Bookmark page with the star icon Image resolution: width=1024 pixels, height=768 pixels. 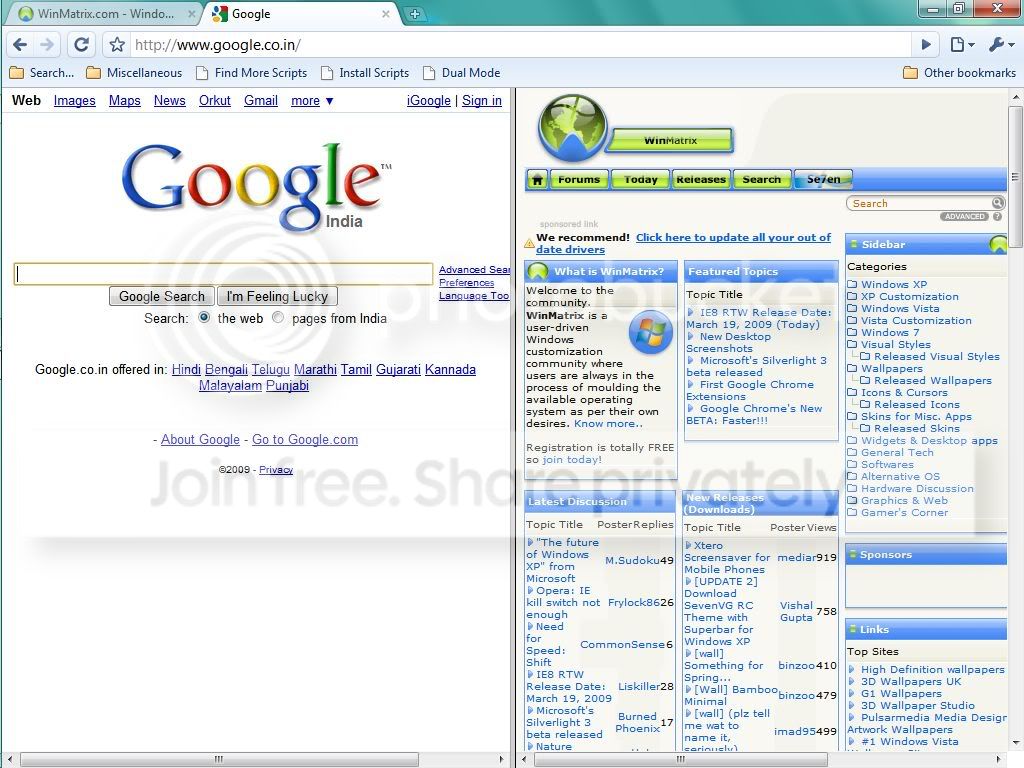click(117, 44)
